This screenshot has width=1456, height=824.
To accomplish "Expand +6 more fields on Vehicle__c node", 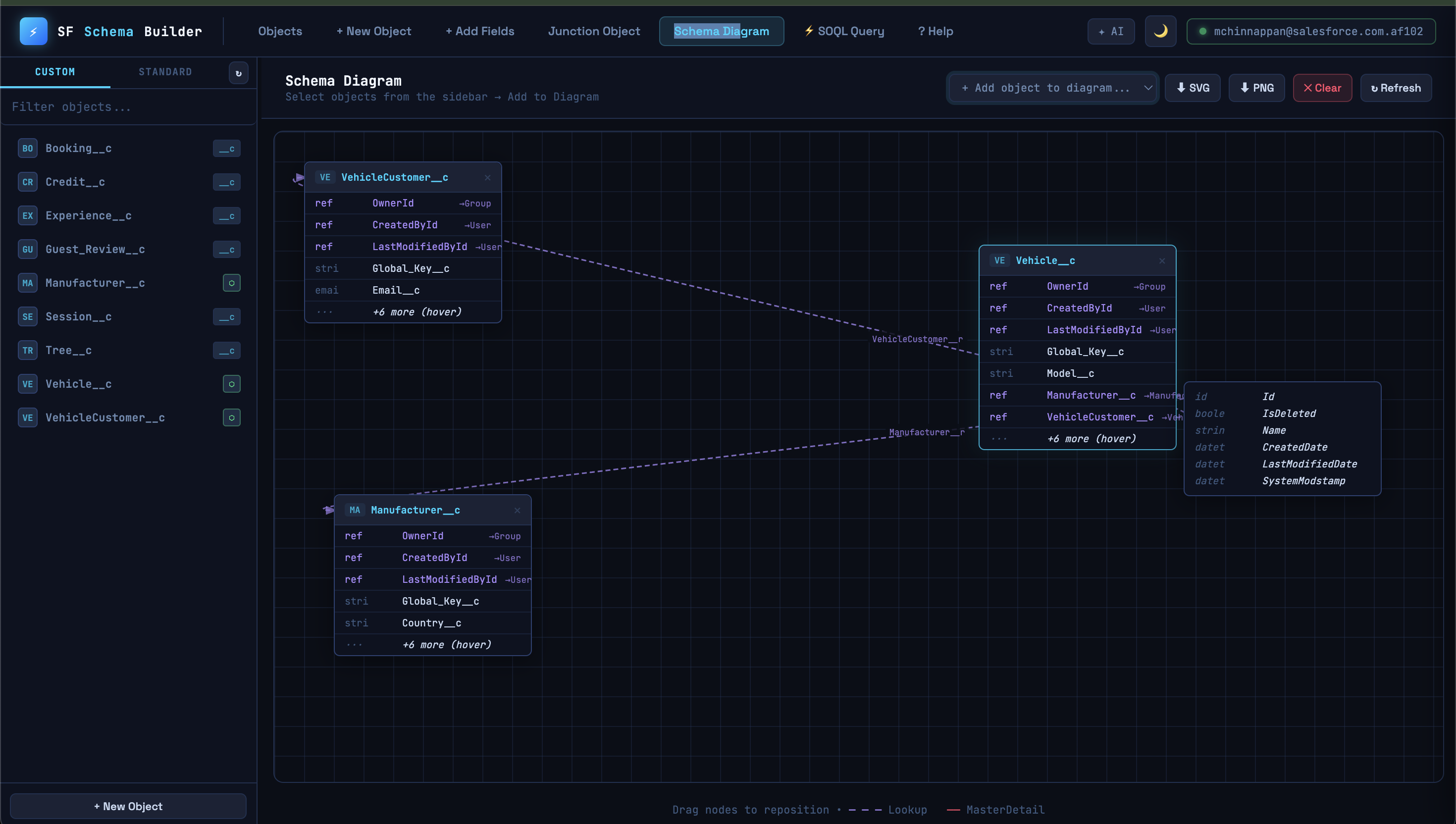I will point(1078,439).
